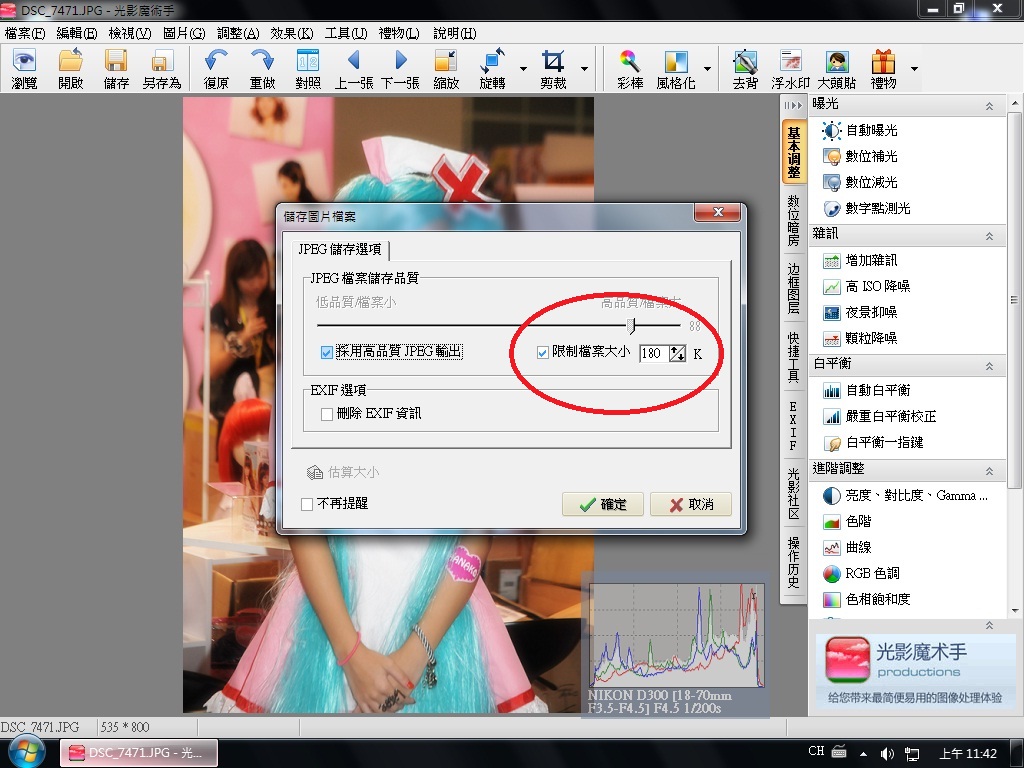This screenshot has width=1024, height=768.
Task: Toggle the 限制檔案大小 checkbox
Action: tap(543, 352)
